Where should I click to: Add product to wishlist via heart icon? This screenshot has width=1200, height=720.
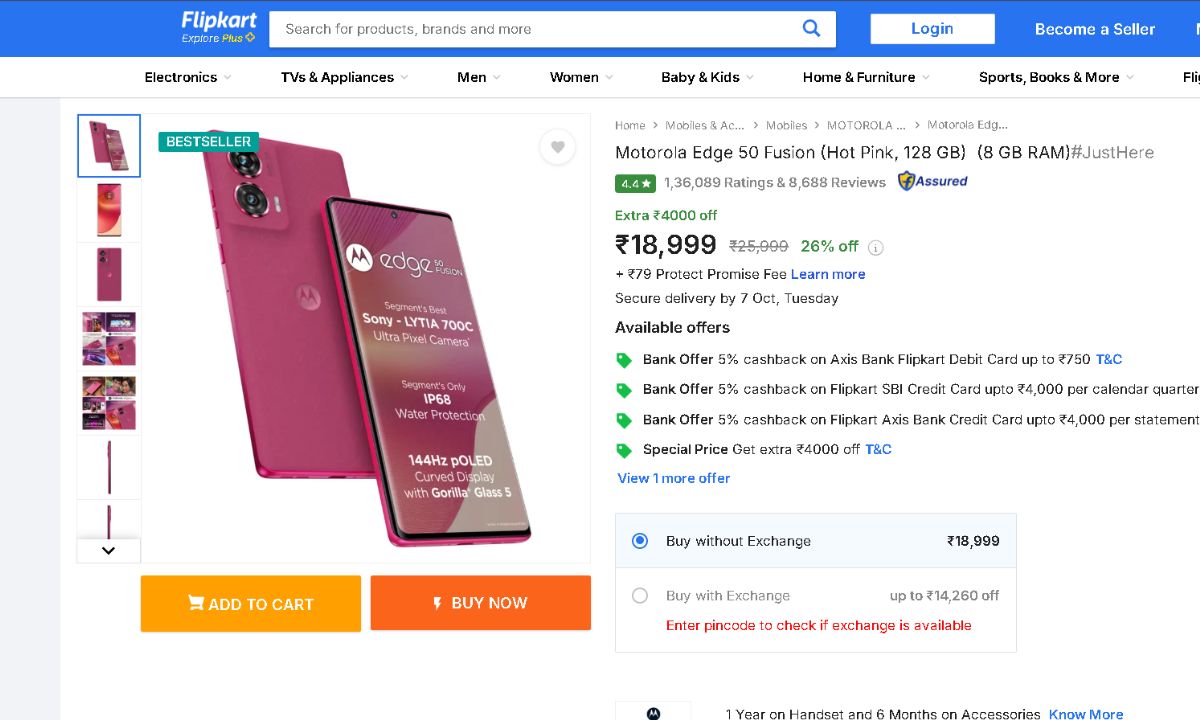point(557,148)
